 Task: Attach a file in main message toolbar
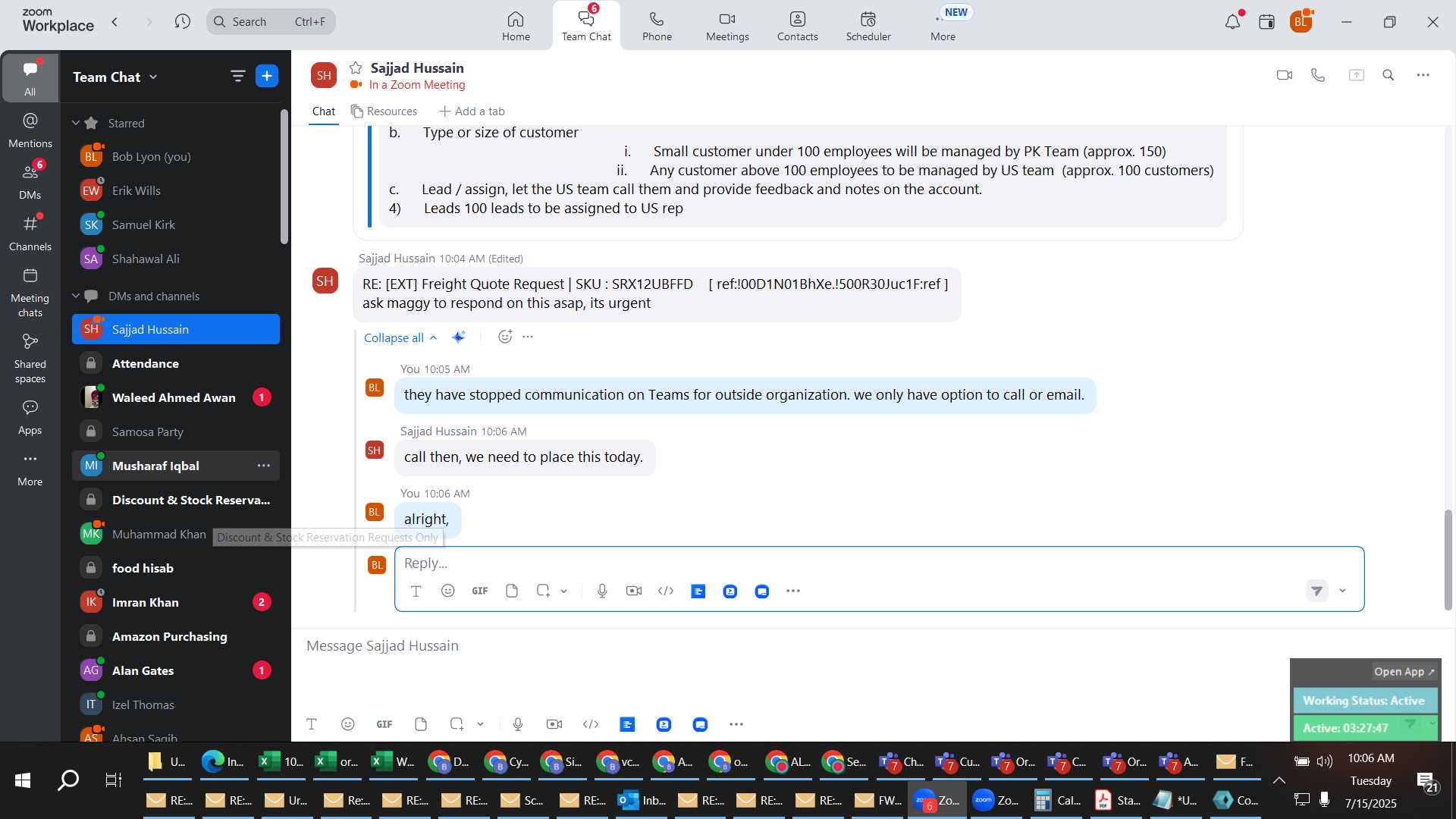click(x=421, y=724)
